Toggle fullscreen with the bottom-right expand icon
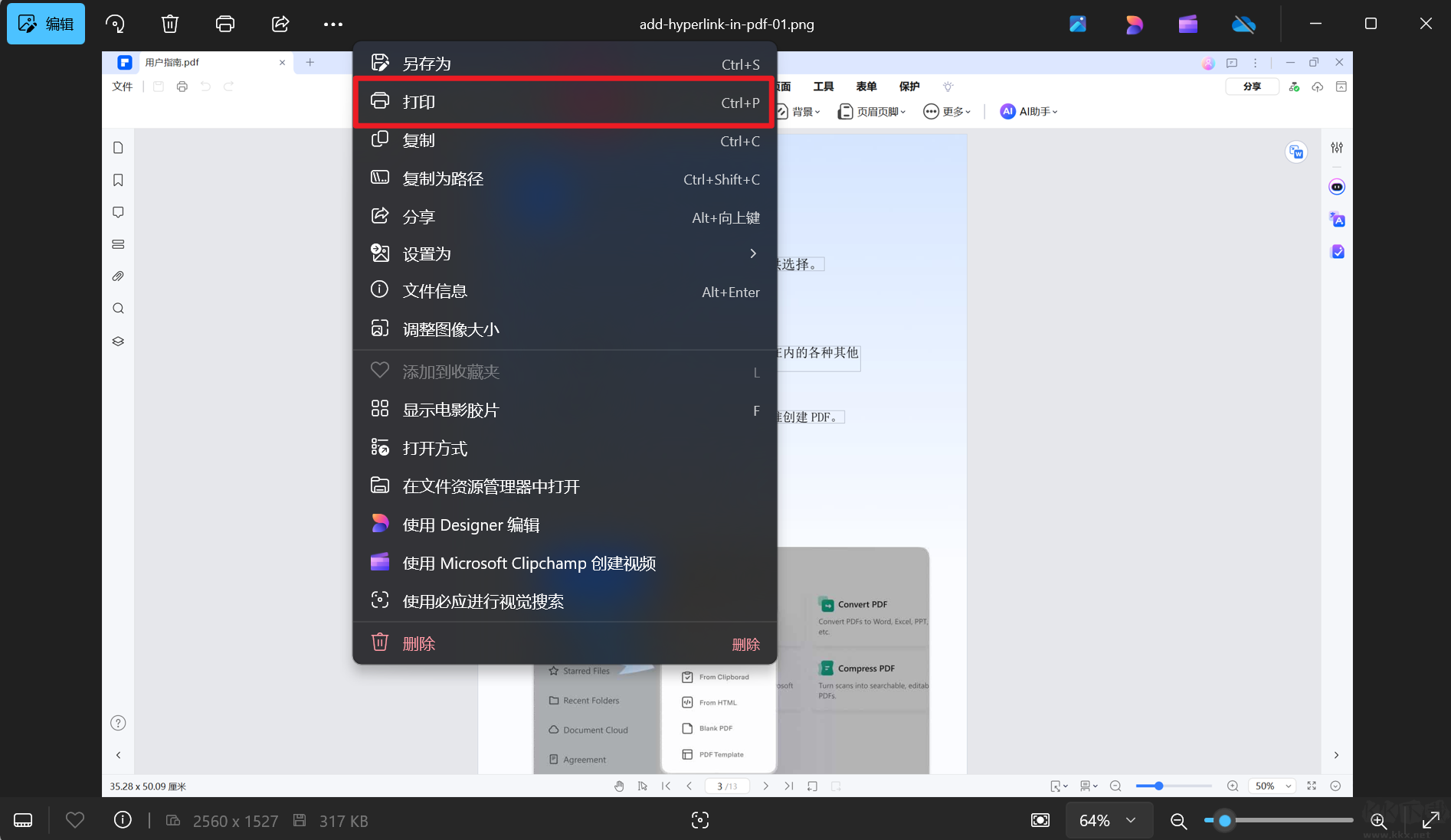 (x=1432, y=820)
